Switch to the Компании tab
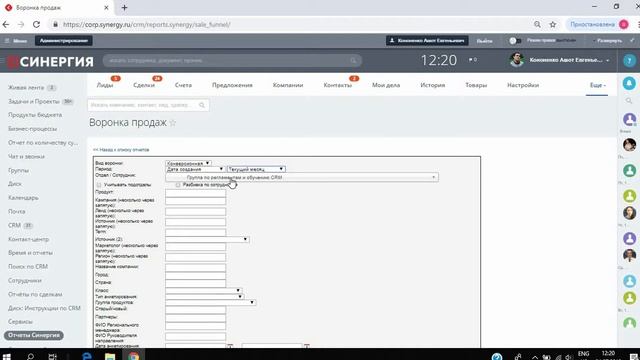The height and width of the screenshot is (360, 640). [288, 85]
